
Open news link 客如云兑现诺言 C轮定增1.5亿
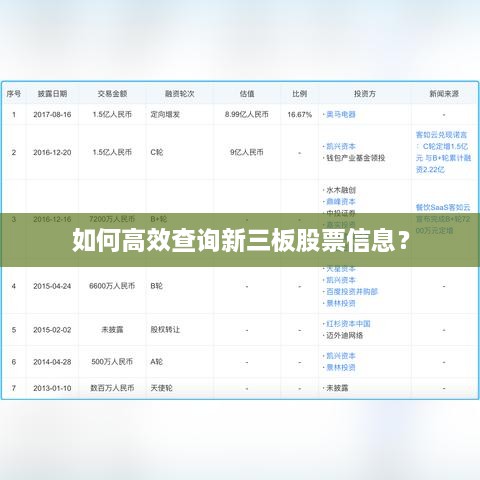[443, 152]
